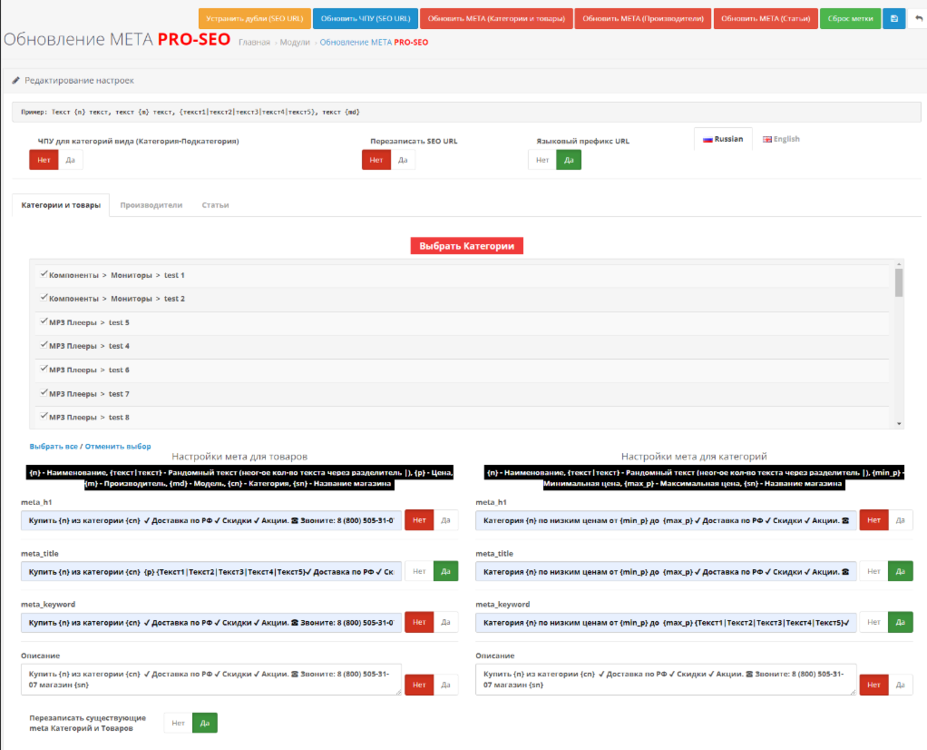The height and width of the screenshot is (750, 927).
Task: Click the Russian flag language tab
Action: tap(722, 139)
